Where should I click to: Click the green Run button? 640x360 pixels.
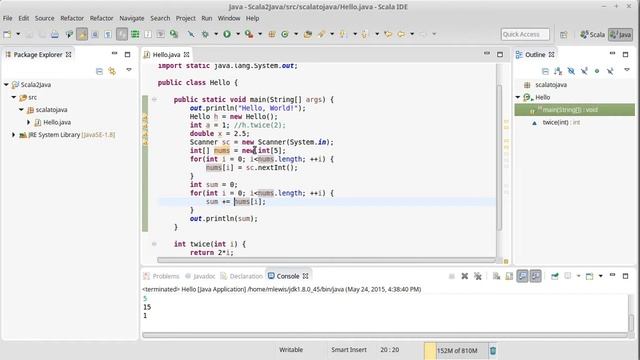click(x=227, y=35)
